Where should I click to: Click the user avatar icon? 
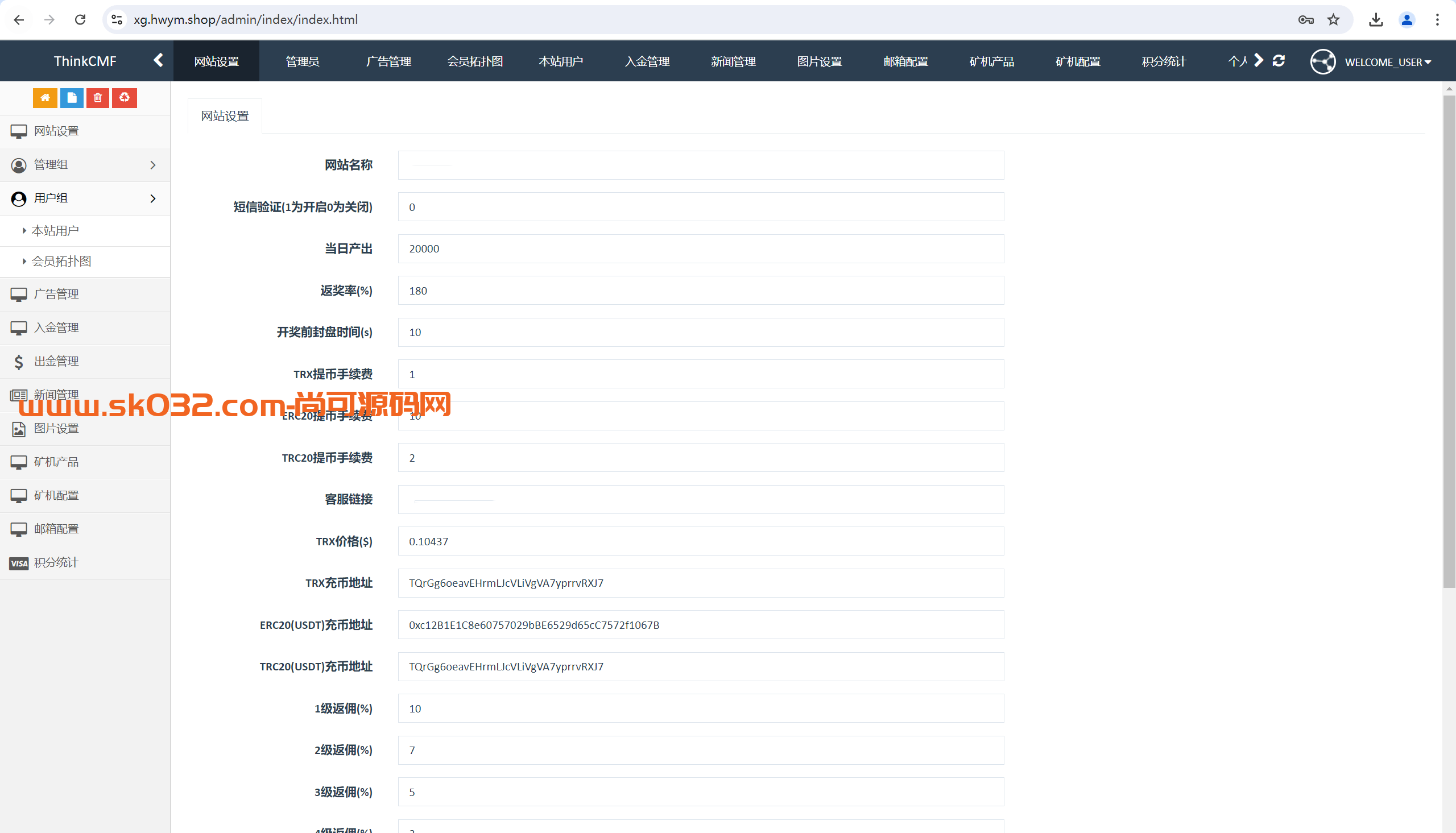[x=1323, y=61]
